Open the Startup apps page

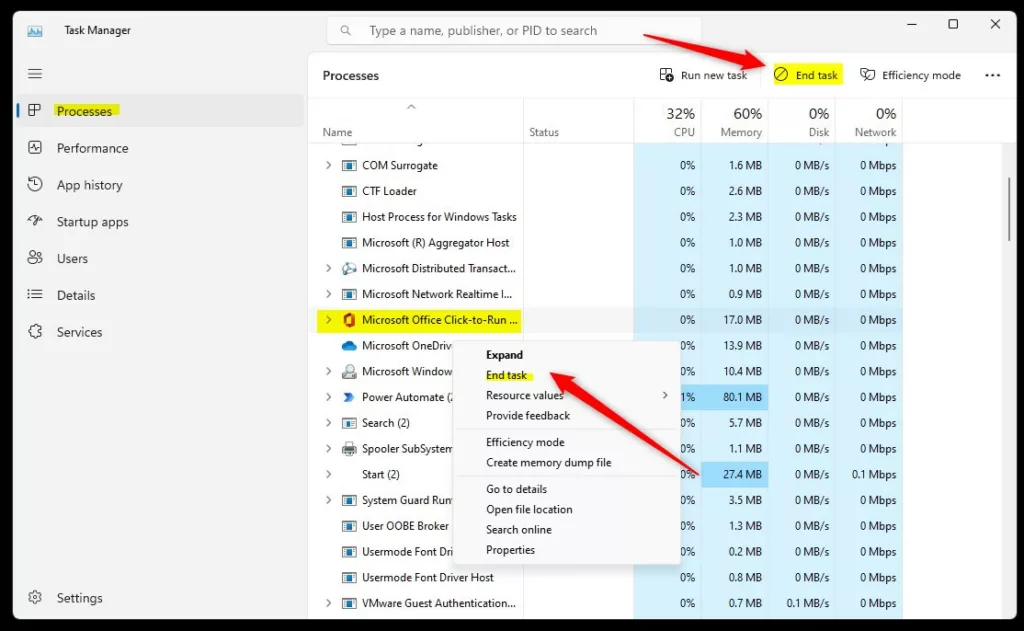(161, 221)
